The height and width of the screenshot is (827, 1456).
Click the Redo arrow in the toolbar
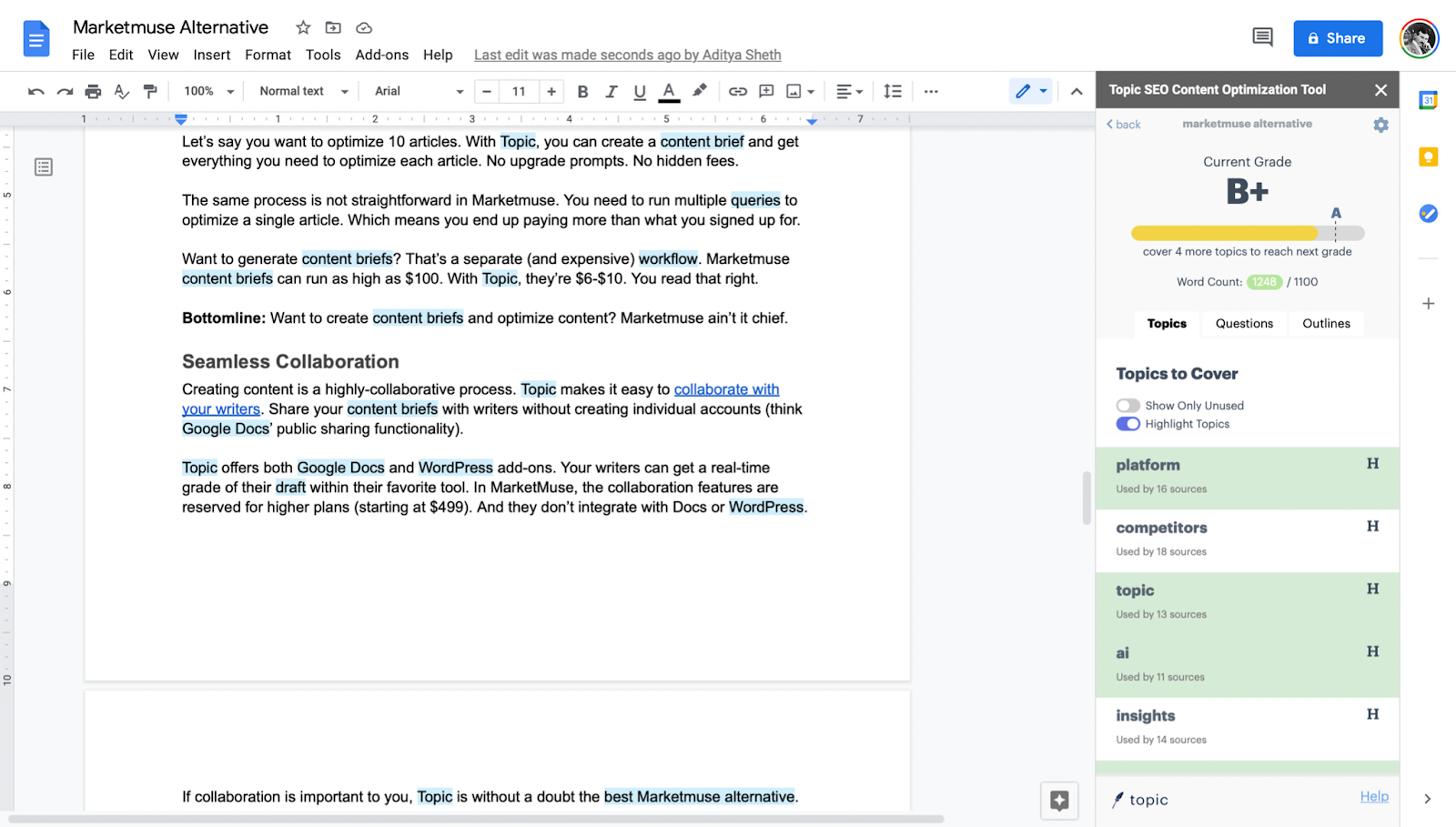click(65, 91)
